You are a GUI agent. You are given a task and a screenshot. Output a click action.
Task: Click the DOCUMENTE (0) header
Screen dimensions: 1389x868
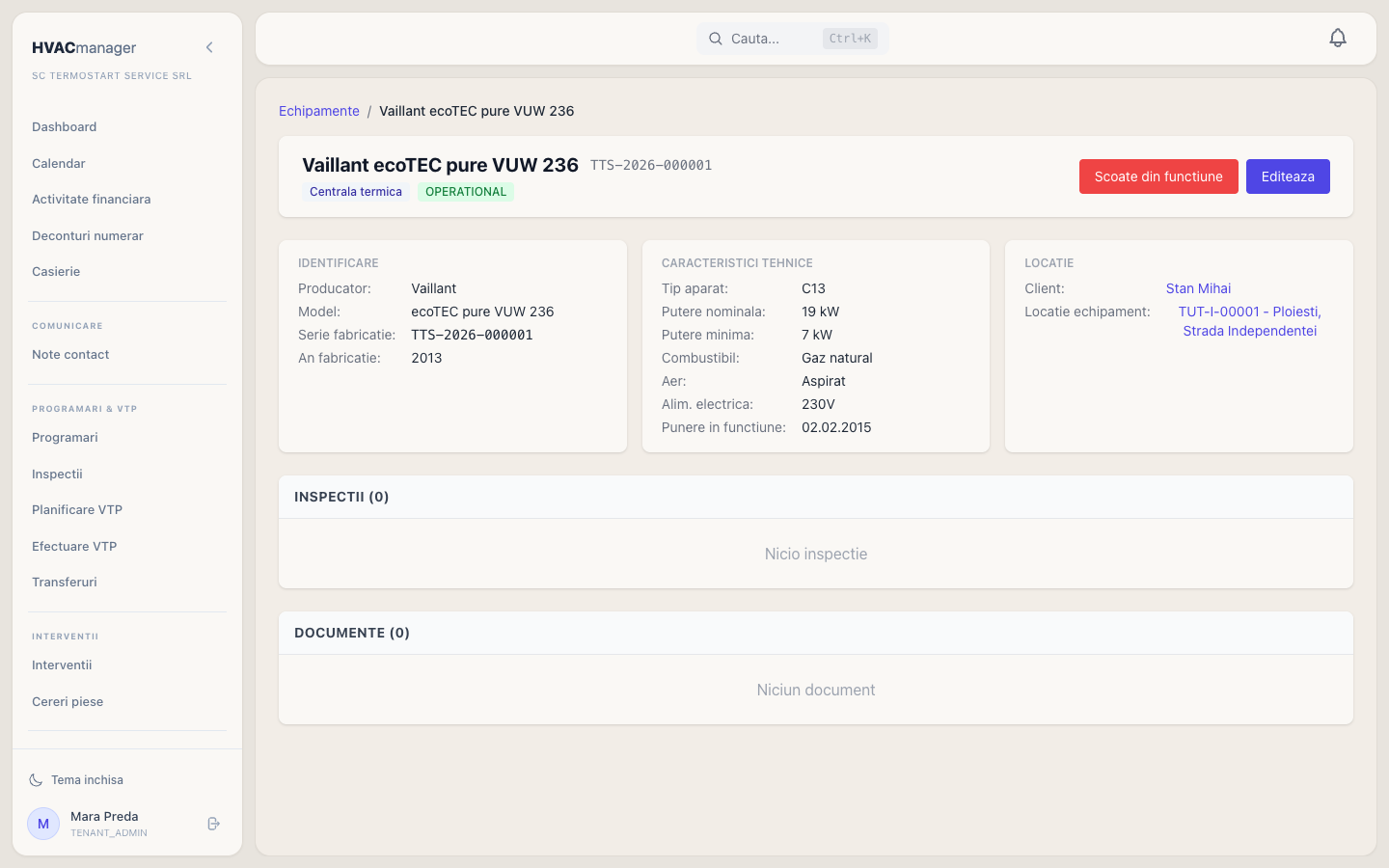352,633
